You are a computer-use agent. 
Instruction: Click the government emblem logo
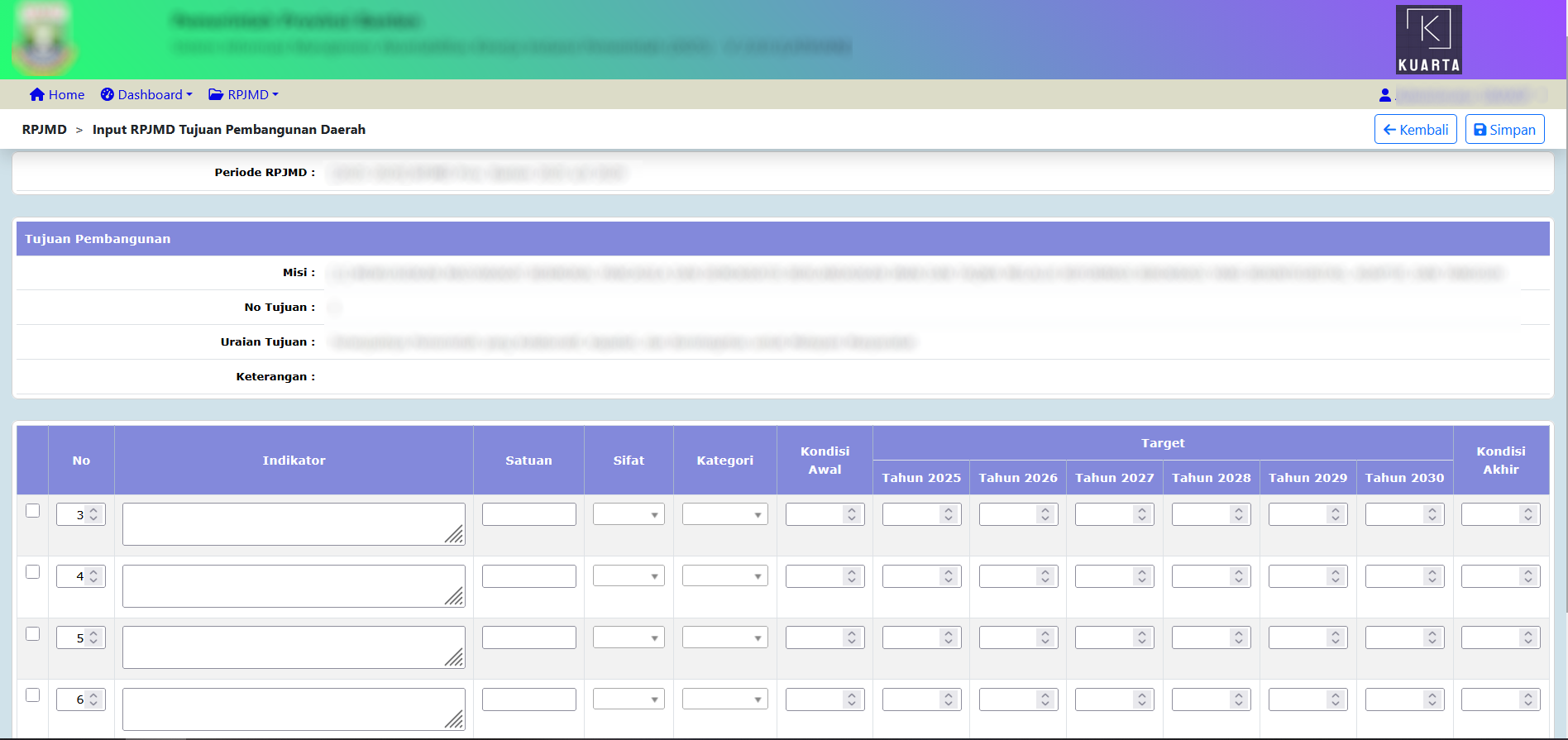coord(44,40)
